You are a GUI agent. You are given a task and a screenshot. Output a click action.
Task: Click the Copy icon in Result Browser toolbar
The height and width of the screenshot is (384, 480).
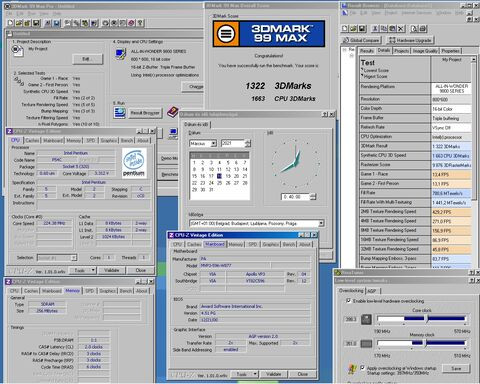(x=384, y=29)
